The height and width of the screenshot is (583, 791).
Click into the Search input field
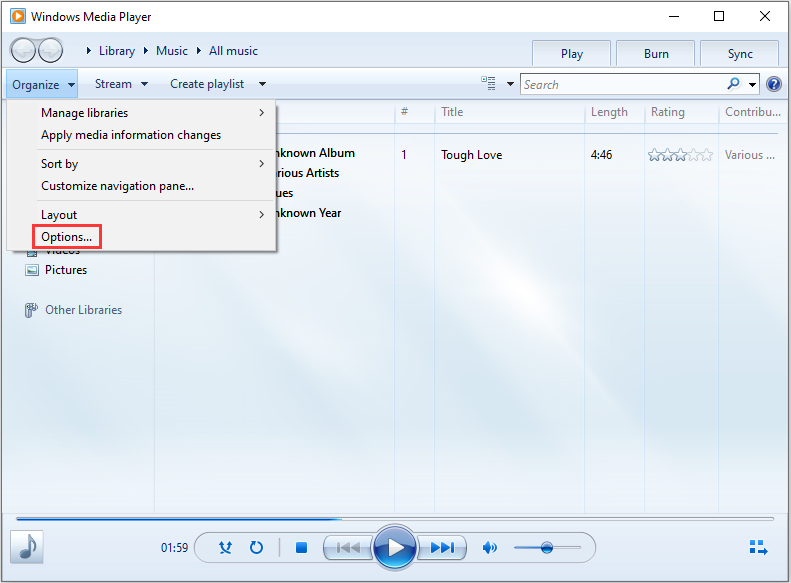(x=620, y=84)
